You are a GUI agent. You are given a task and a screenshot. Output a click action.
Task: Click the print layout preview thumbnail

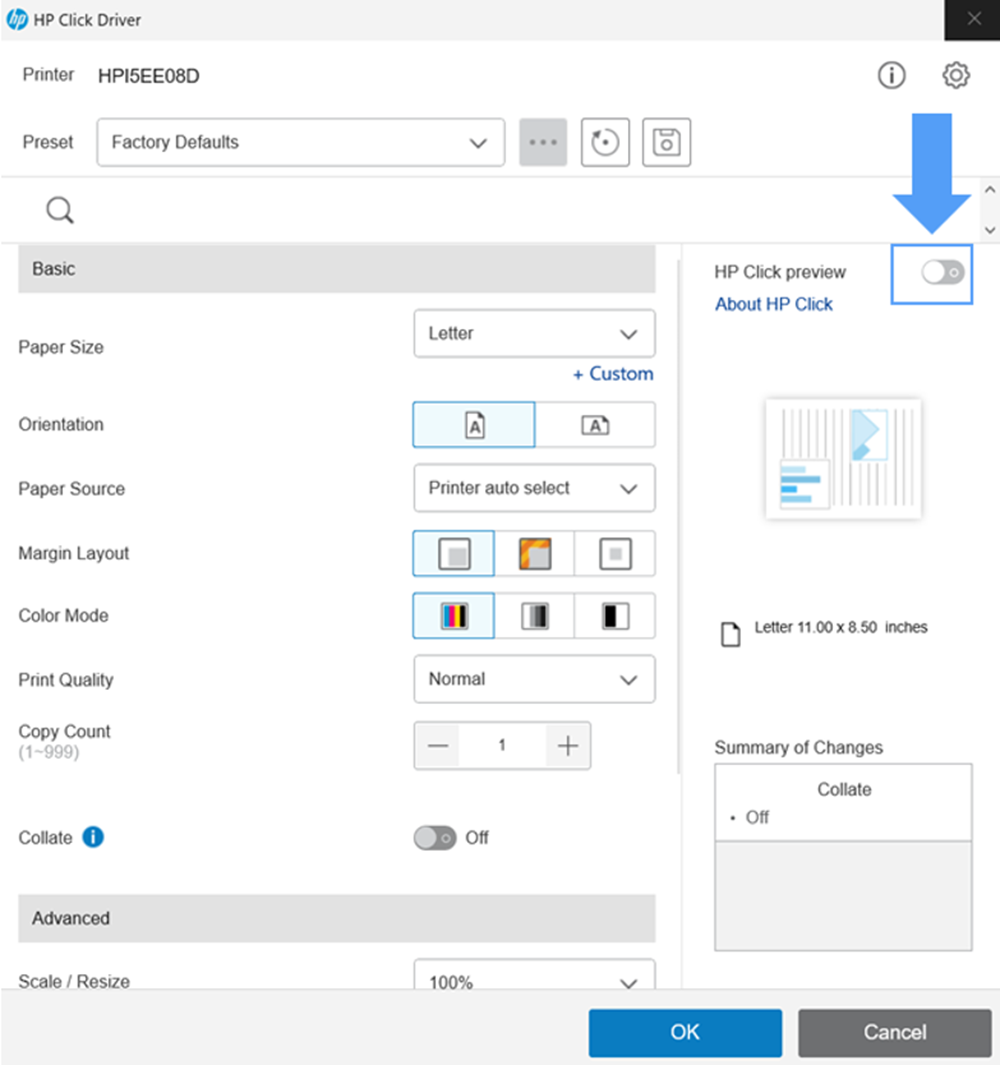click(843, 459)
